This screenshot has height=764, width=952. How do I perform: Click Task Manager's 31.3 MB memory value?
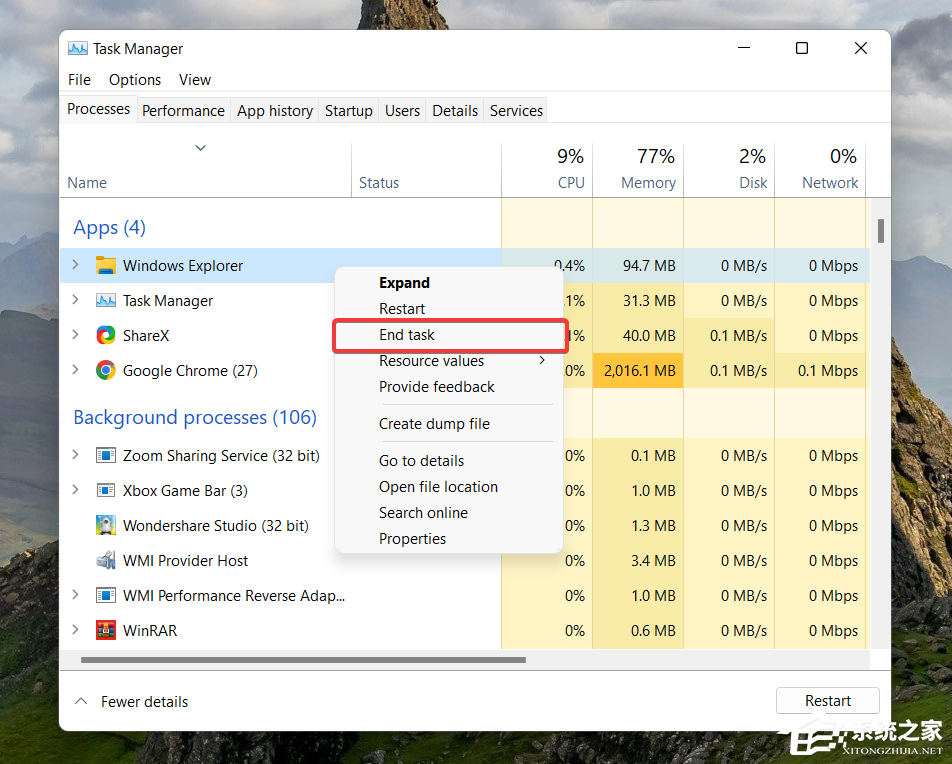coord(649,301)
